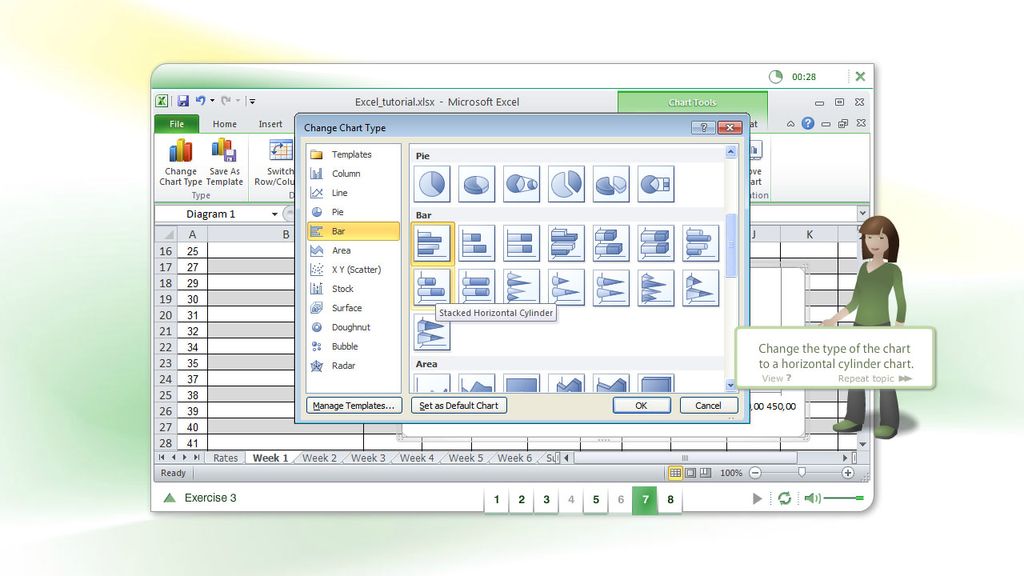Open the Week 2 worksheet tab
Image resolution: width=1024 pixels, height=576 pixels.
tap(319, 458)
